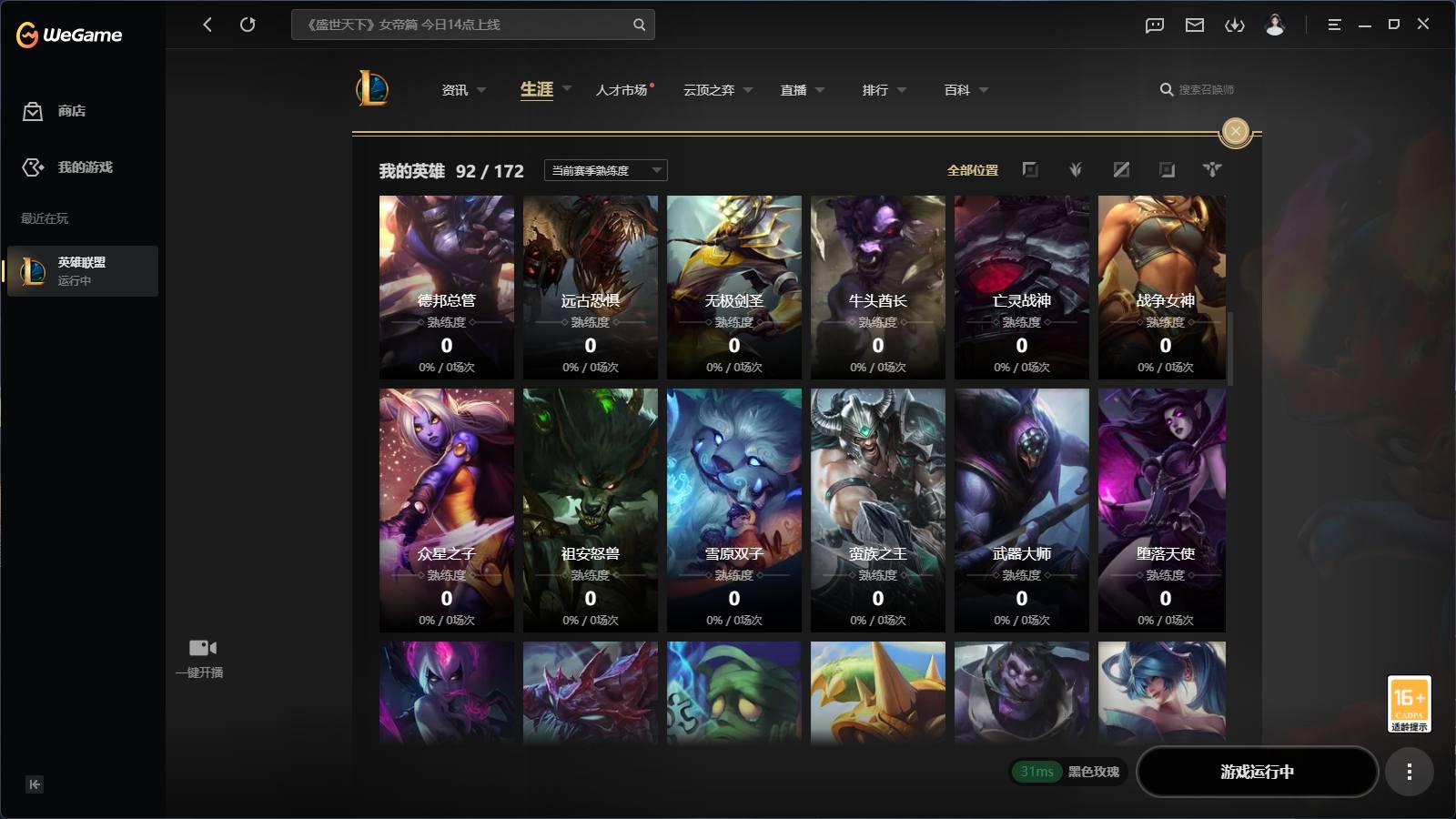The height and width of the screenshot is (819, 1456).
Task: Open the user avatar profile
Action: point(1275,25)
